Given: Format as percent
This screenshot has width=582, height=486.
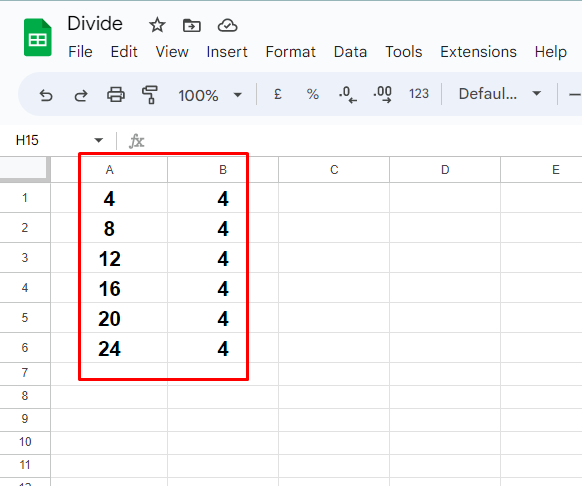Looking at the screenshot, I should (313, 94).
